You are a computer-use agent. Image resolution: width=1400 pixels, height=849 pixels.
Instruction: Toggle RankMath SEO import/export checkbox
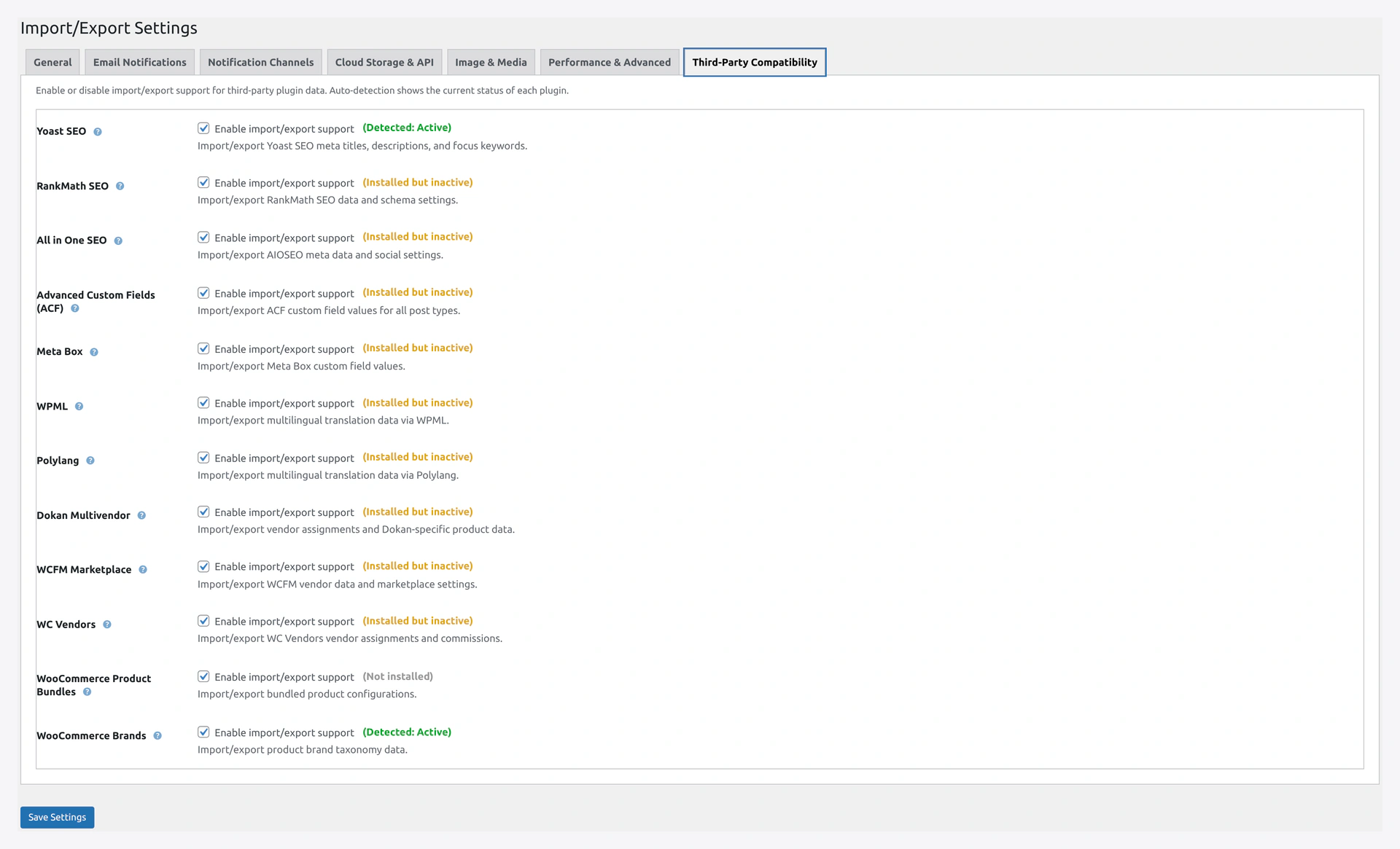(203, 182)
